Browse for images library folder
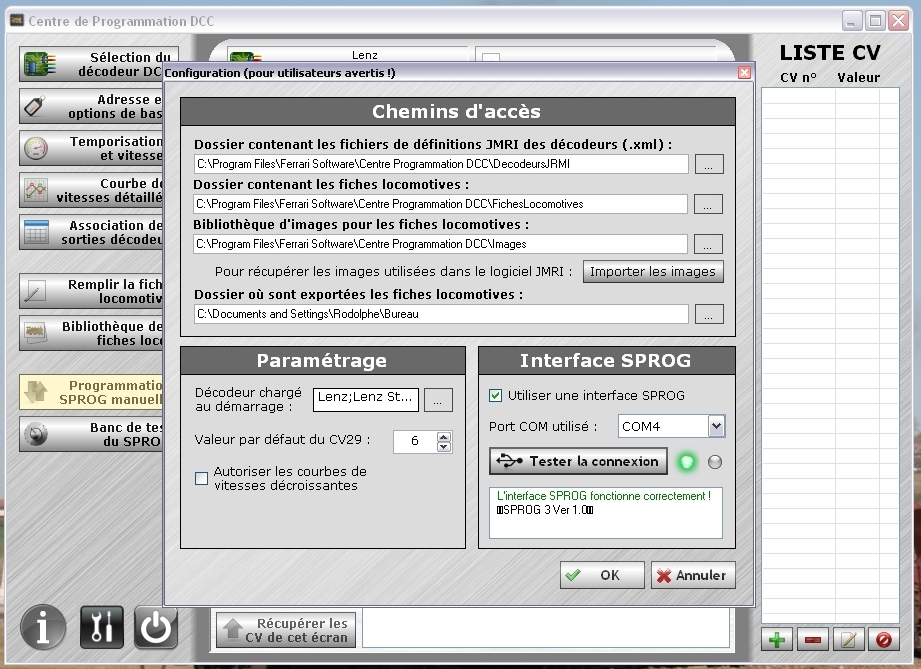921x669 pixels. point(708,244)
